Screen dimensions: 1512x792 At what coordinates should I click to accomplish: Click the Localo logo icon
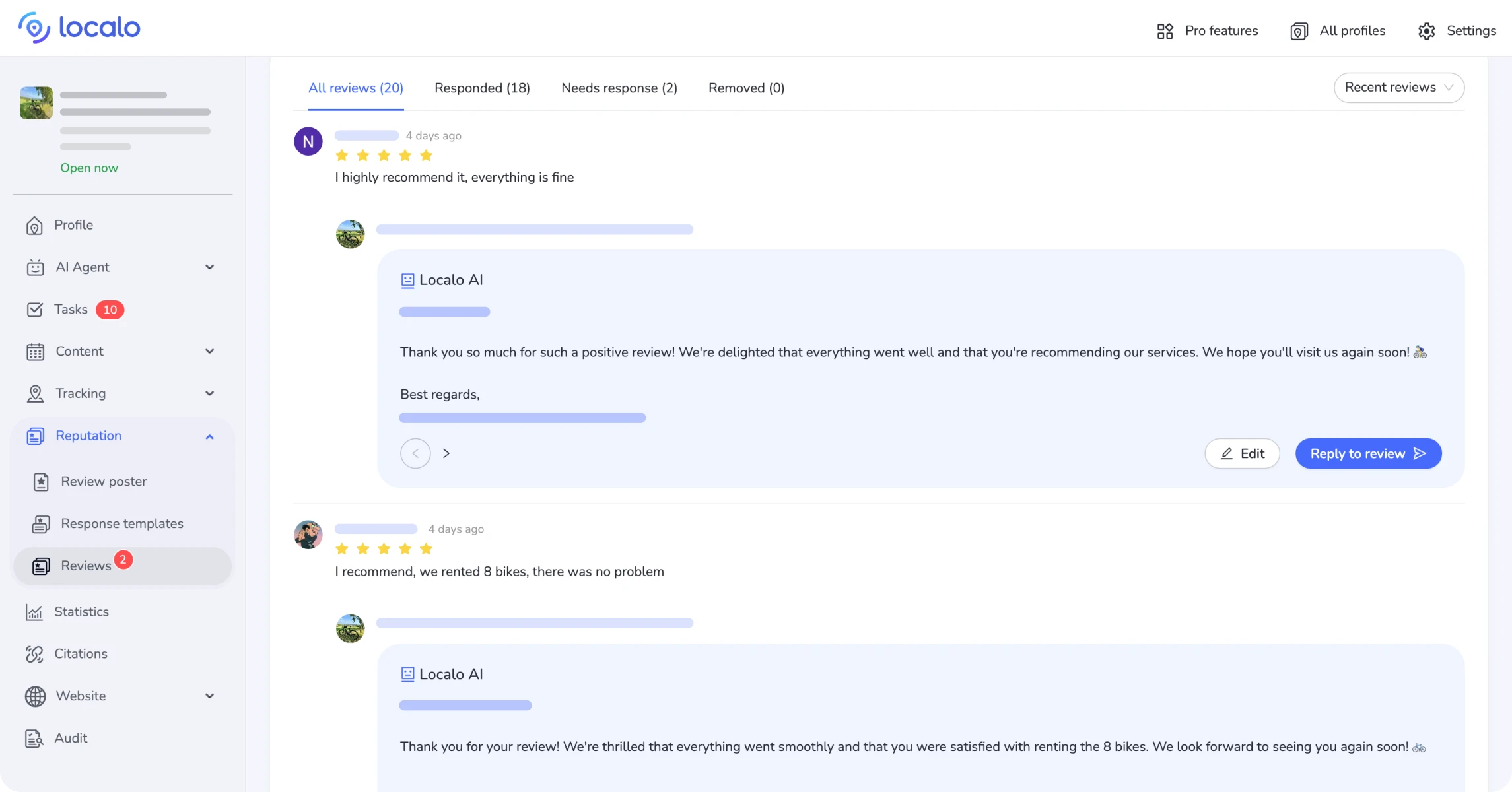(34, 28)
